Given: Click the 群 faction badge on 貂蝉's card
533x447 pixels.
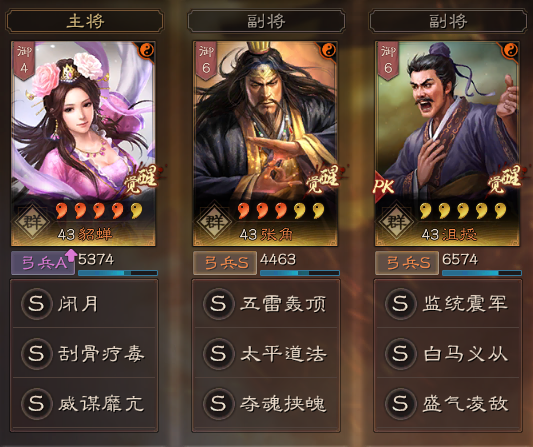Looking at the screenshot, I should [33, 222].
